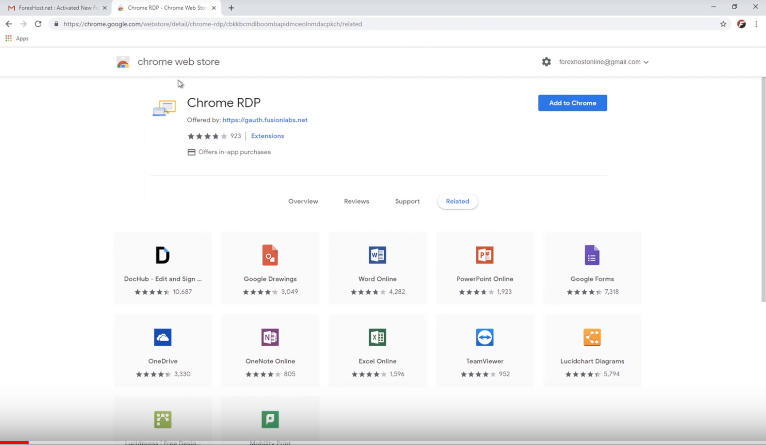Open the Lucidchart Diagrams icon
Viewport: 766px width, 445px height.
(592, 337)
